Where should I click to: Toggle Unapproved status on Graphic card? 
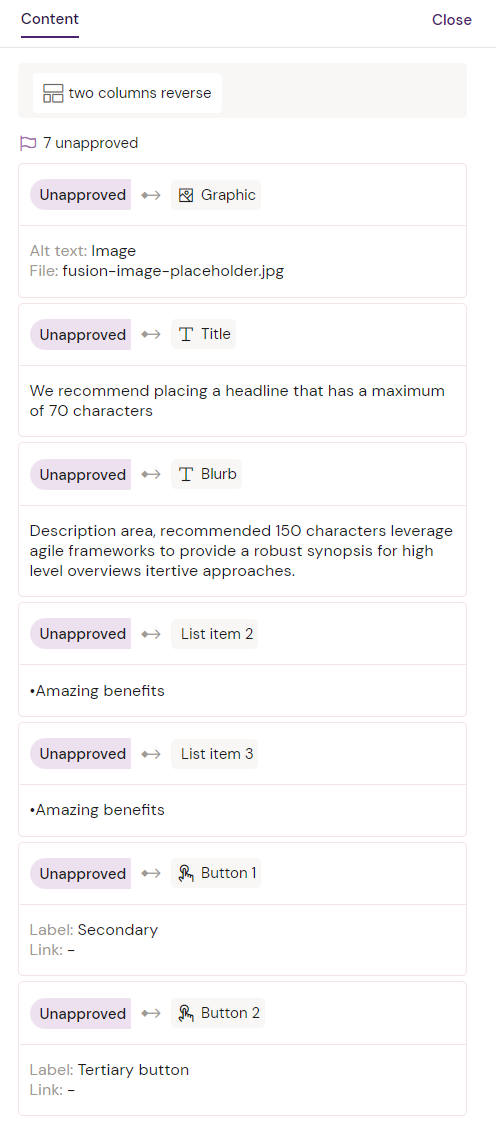point(81,195)
